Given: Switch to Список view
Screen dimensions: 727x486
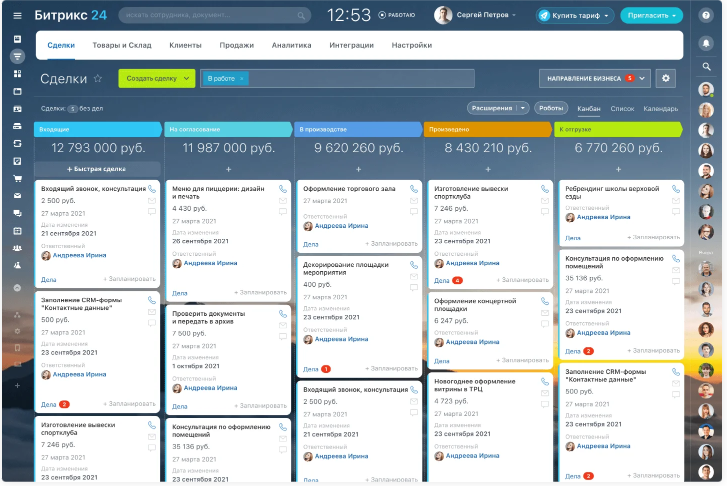Looking at the screenshot, I should tap(622, 109).
